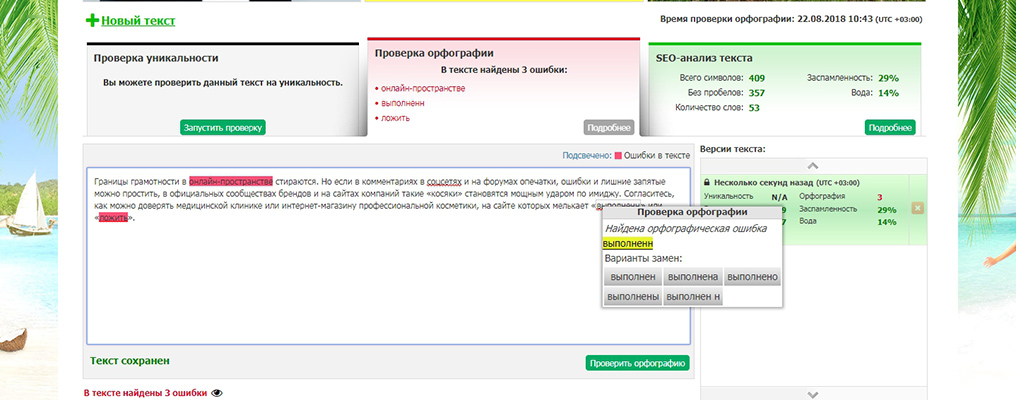Click the spell check time stamp text
This screenshot has height=400, width=1016.
pyautogui.click(x=791, y=19)
